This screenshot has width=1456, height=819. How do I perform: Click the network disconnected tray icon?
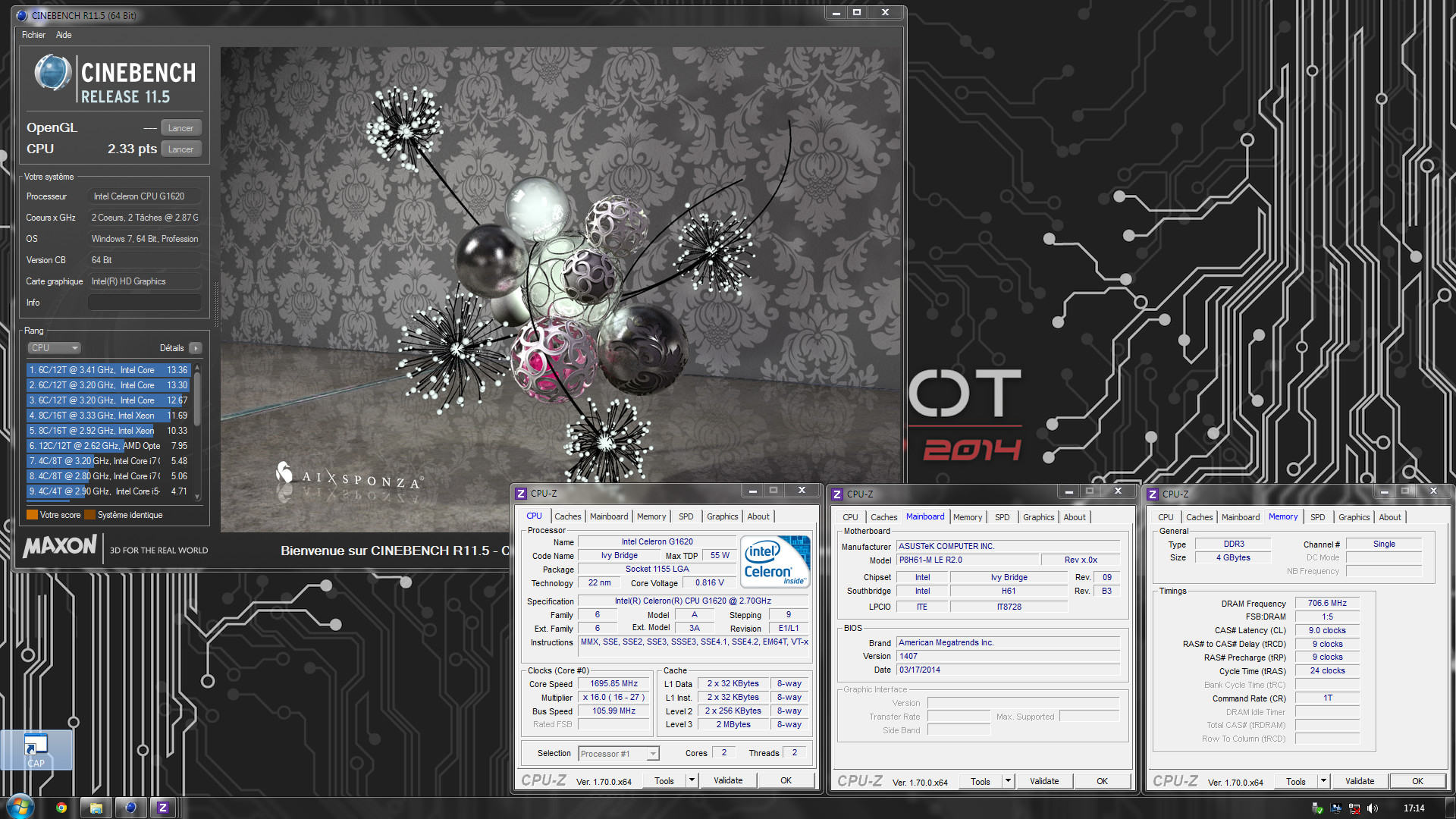click(1354, 808)
